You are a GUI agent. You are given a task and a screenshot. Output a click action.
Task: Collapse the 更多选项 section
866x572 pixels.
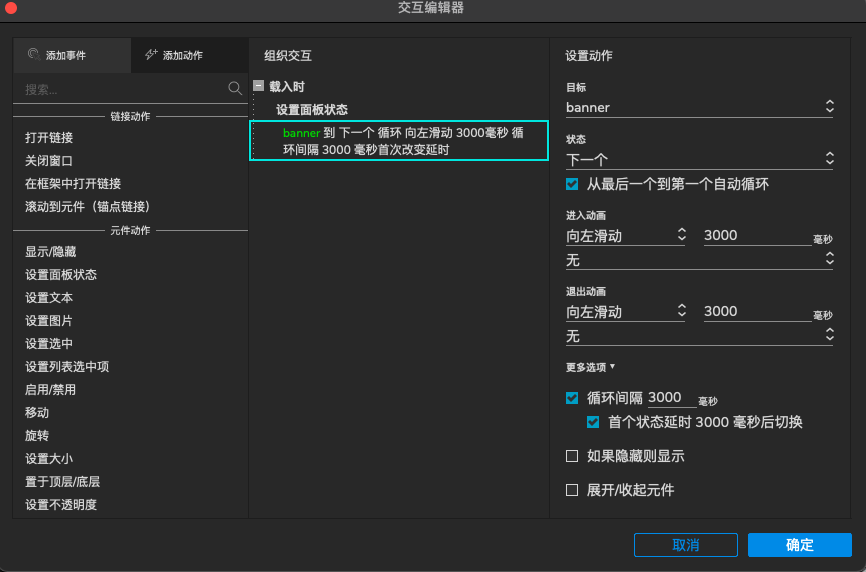[590, 367]
